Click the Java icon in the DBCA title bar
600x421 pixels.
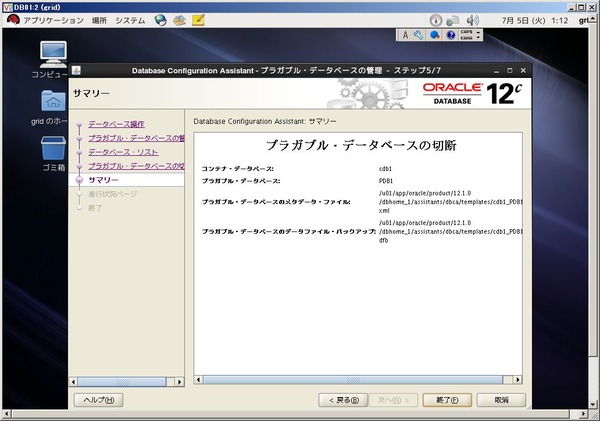pos(76,70)
